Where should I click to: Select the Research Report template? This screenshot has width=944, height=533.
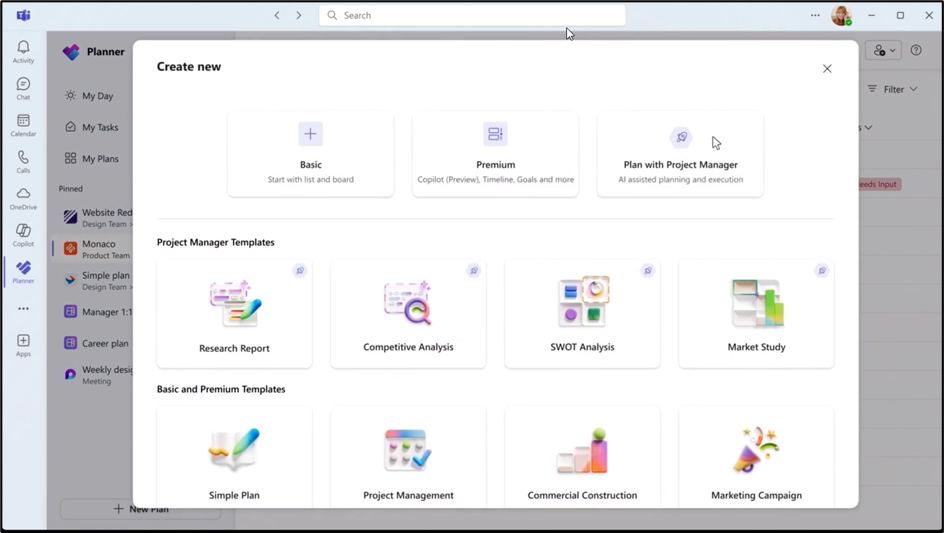(234, 314)
